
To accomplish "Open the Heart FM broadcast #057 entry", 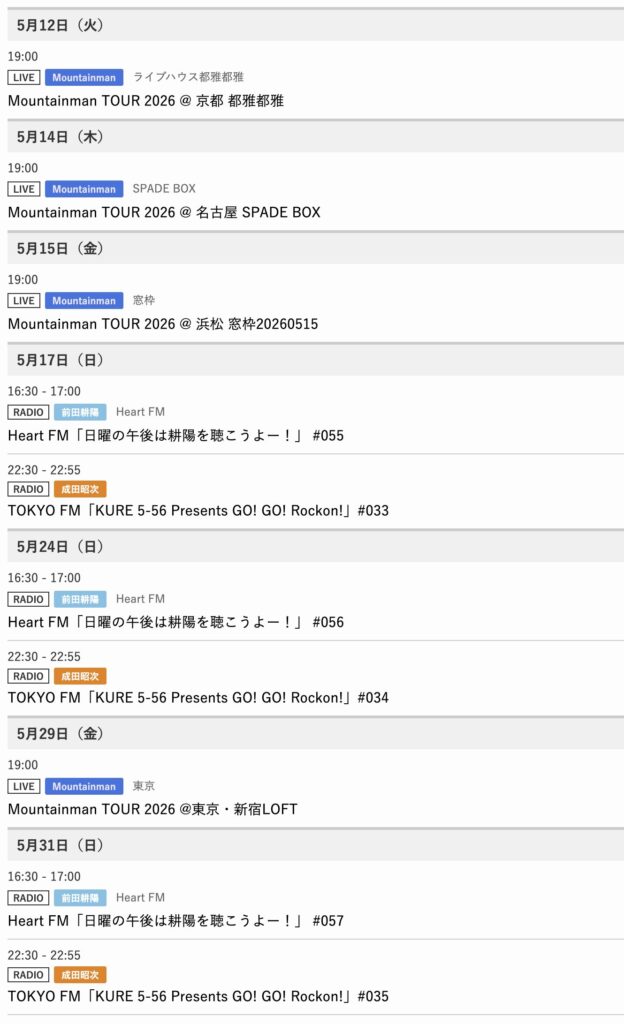I will [x=176, y=921].
